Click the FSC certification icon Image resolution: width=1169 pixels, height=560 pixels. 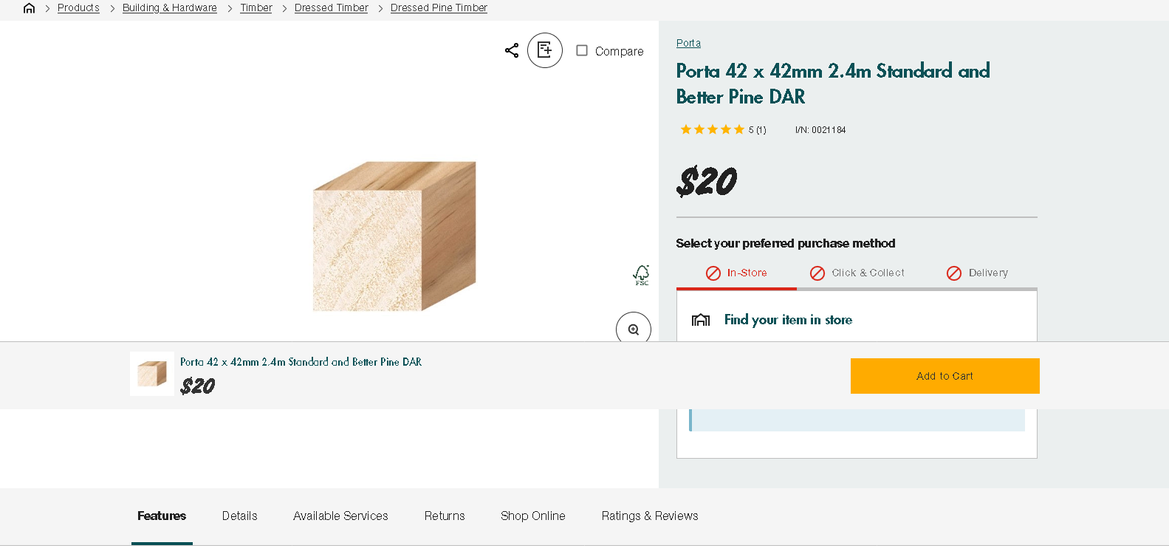pyautogui.click(x=641, y=275)
